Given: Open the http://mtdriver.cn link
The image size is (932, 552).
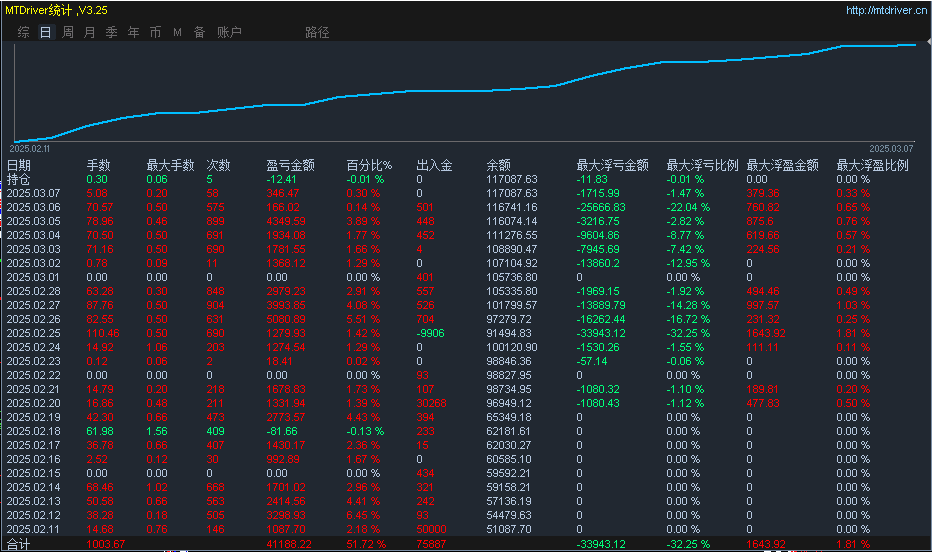Looking at the screenshot, I should point(886,10).
